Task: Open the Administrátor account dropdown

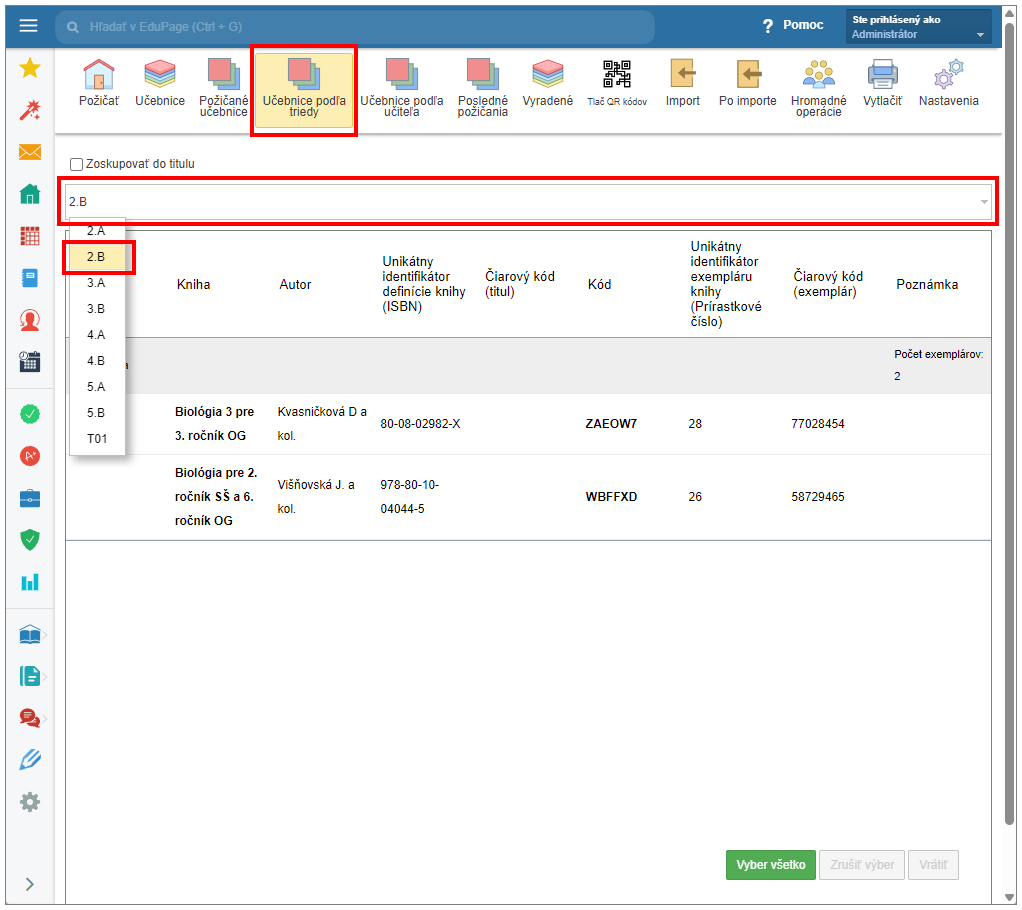Action: 918,26
